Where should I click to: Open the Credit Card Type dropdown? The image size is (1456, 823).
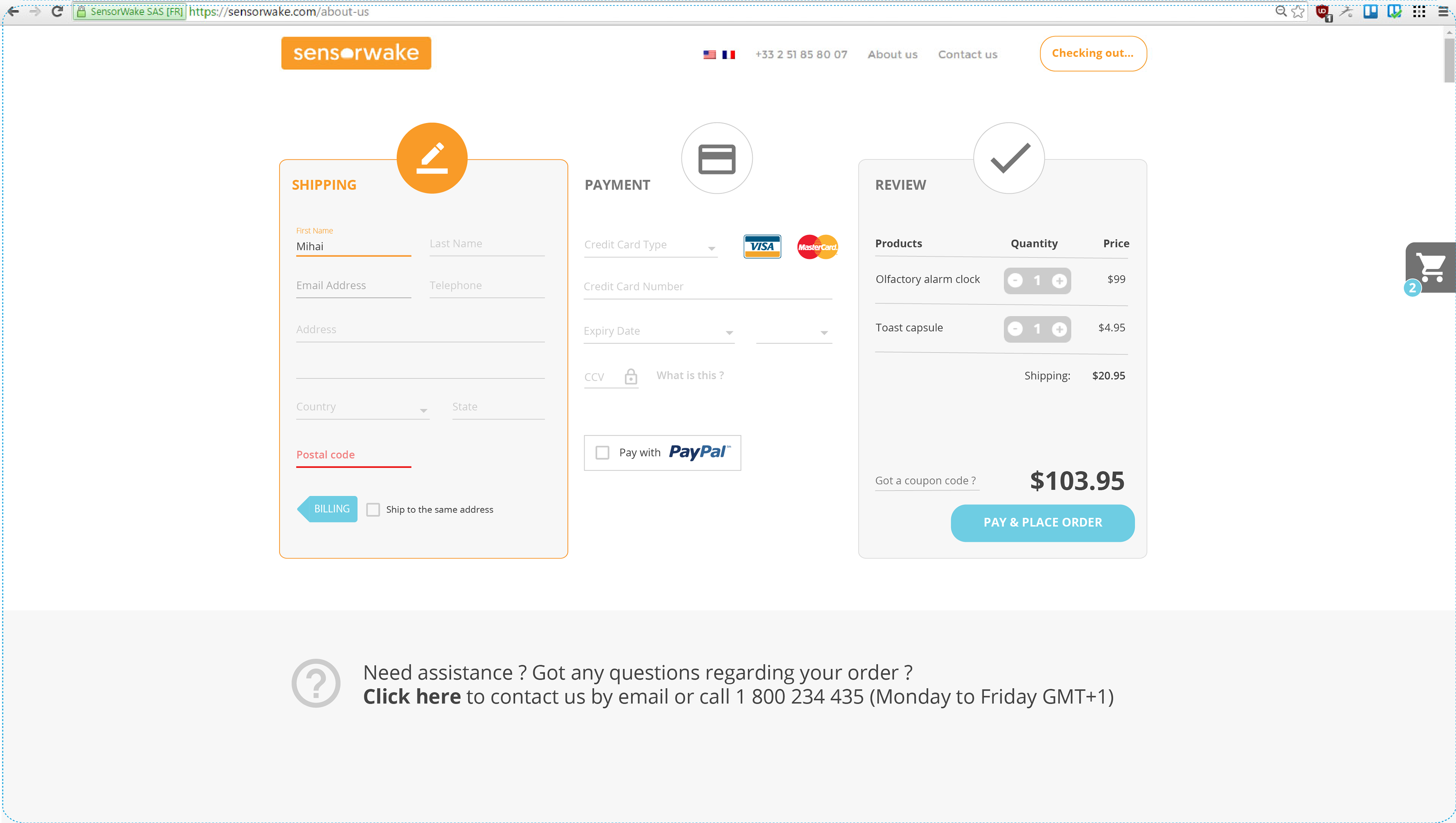point(651,245)
